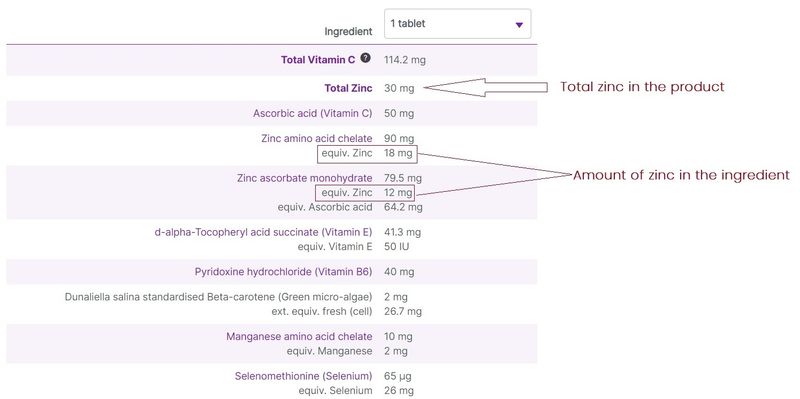The width and height of the screenshot is (800, 399).
Task: Open Ascorbic acid (Vitamin C) ingredient link
Action: click(x=313, y=113)
